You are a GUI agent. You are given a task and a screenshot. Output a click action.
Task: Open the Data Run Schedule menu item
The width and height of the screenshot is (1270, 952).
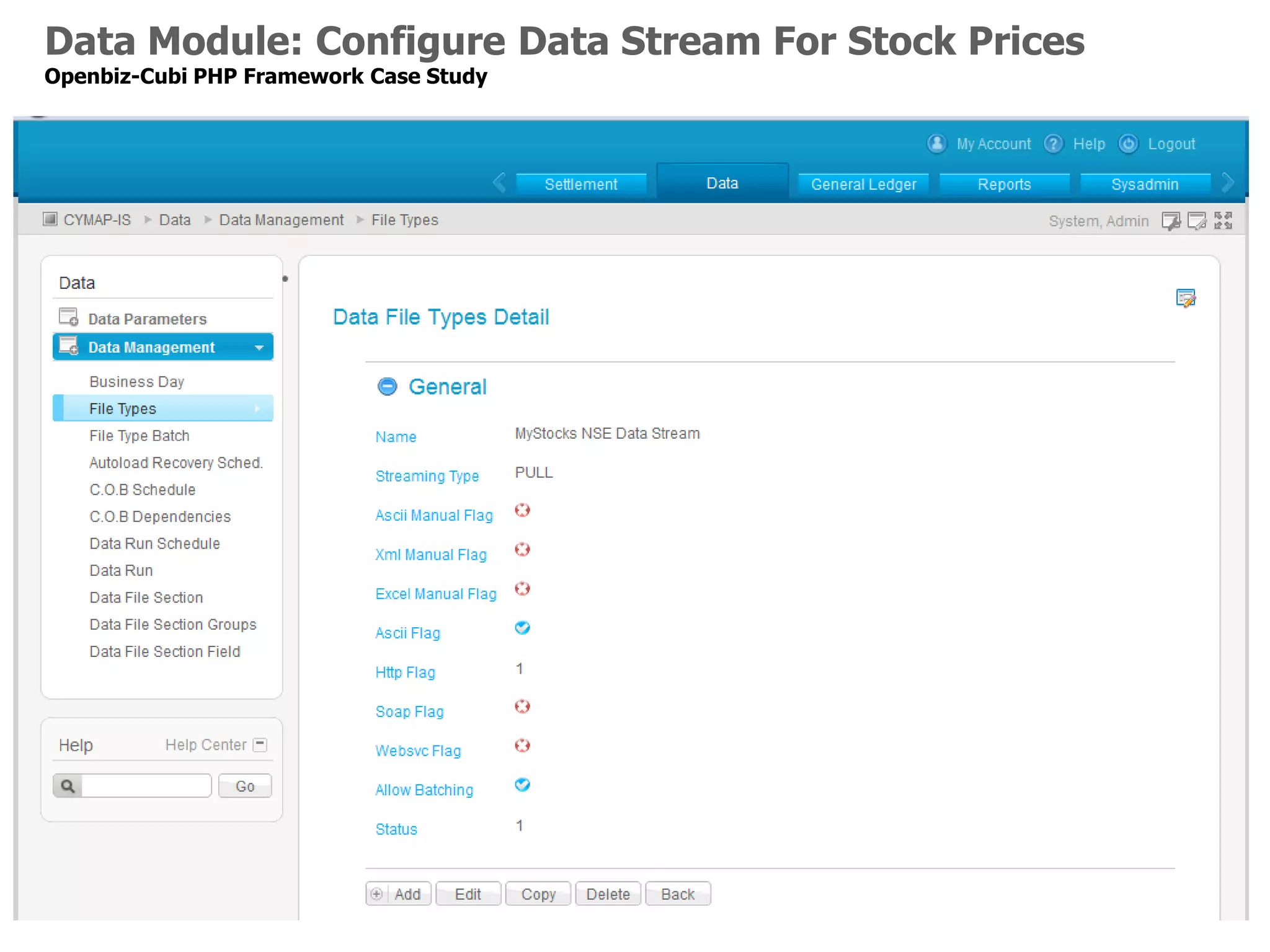point(154,544)
